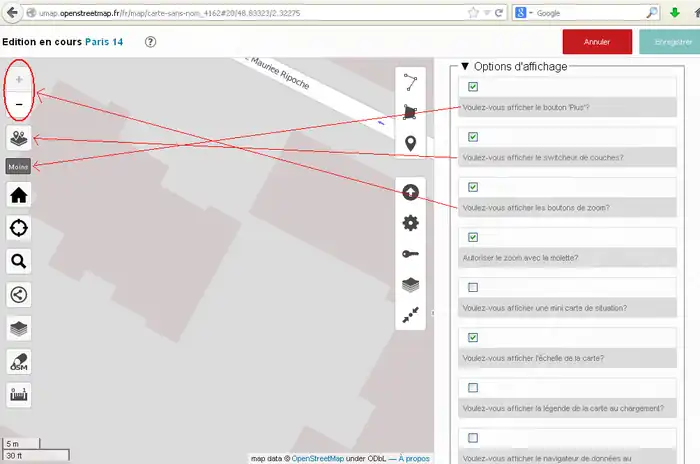This screenshot has height=464, width=700.
Task: Click the zoom out minus button
Action: click(x=19, y=105)
